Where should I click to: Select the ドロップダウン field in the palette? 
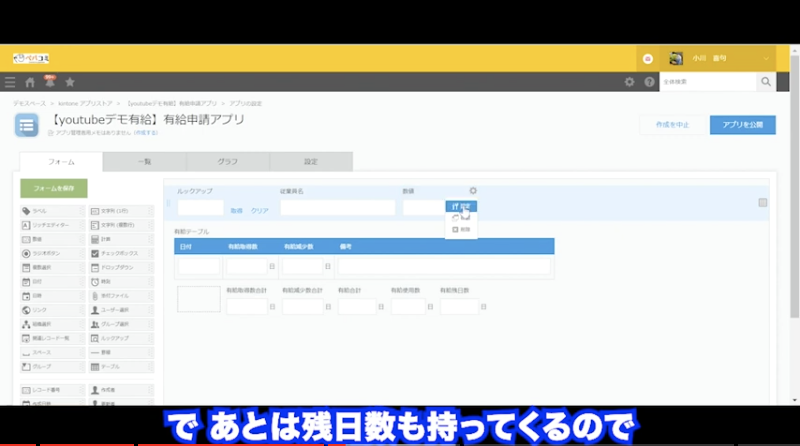pos(121,268)
